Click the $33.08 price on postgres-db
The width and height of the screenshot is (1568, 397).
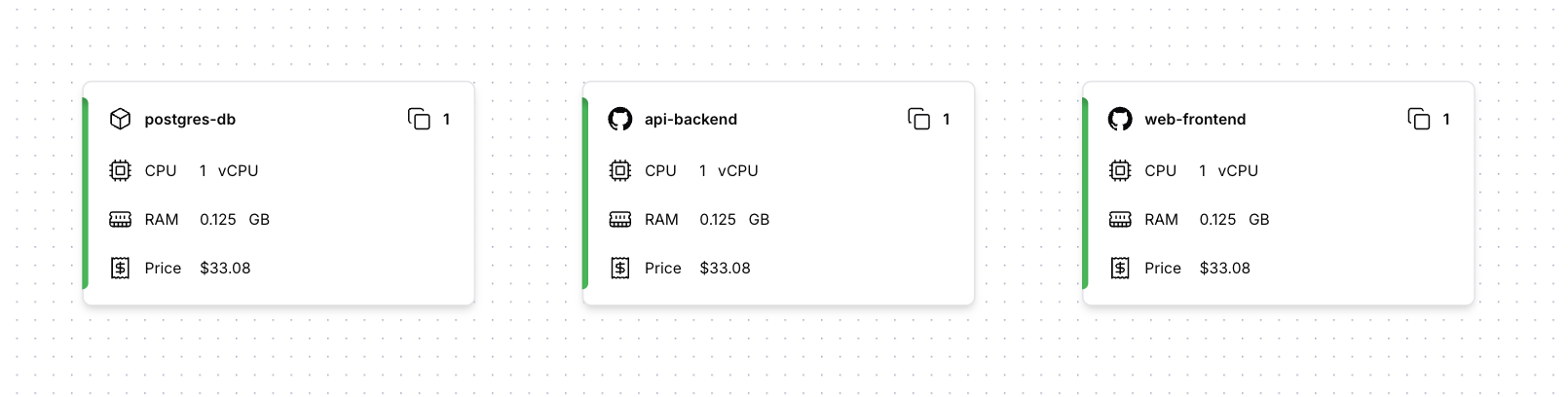click(225, 268)
